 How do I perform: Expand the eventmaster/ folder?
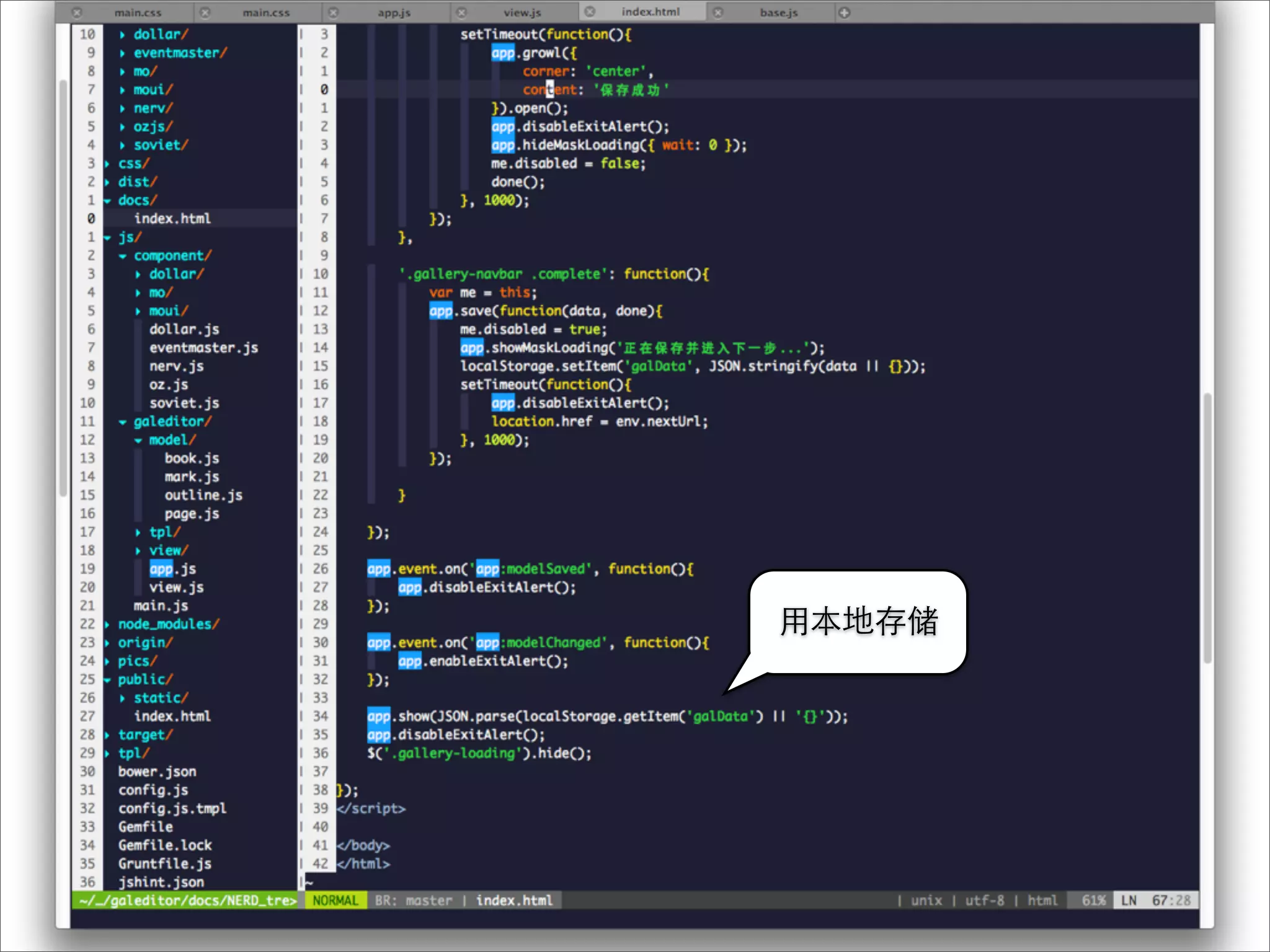[x=122, y=53]
